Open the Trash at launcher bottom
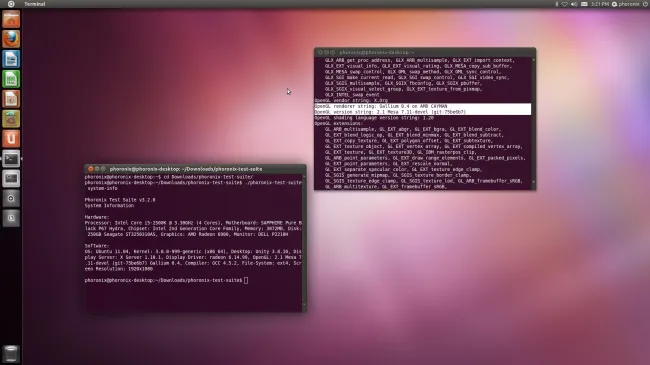Screen dimensions: 650x365 click(11, 354)
